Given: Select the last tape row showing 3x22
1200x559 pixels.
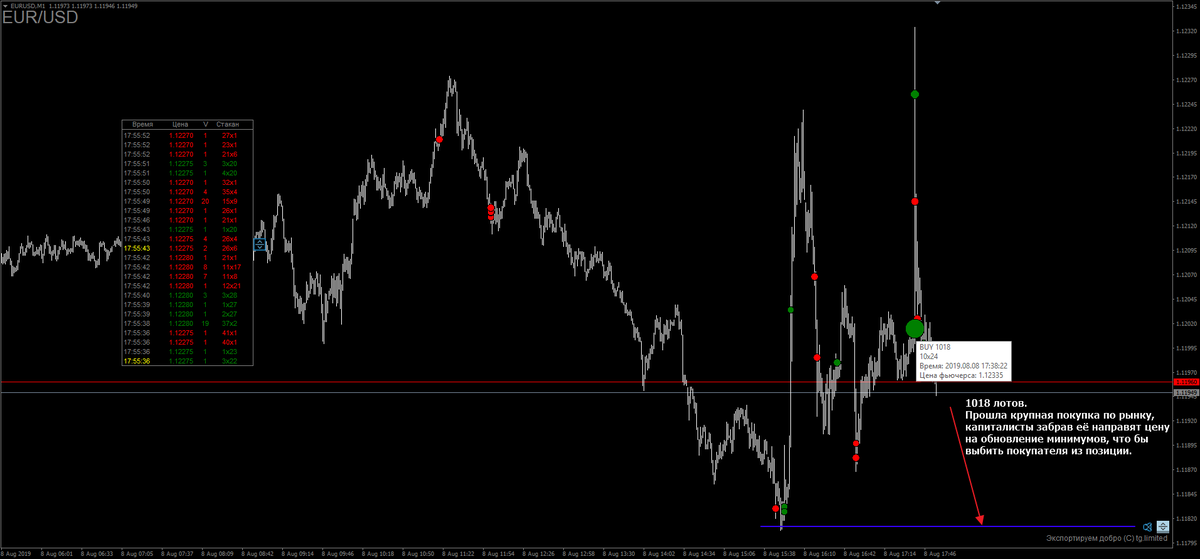Looking at the screenshot, I should 187,361.
